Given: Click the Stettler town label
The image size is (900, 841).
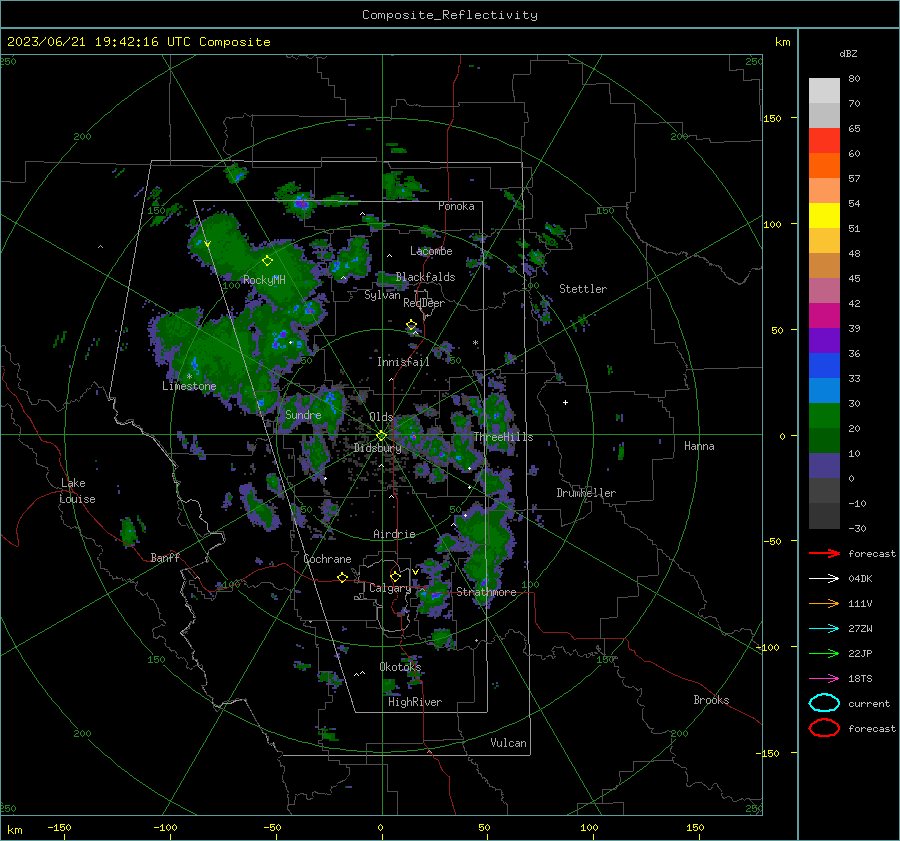Looking at the screenshot, I should [x=583, y=289].
